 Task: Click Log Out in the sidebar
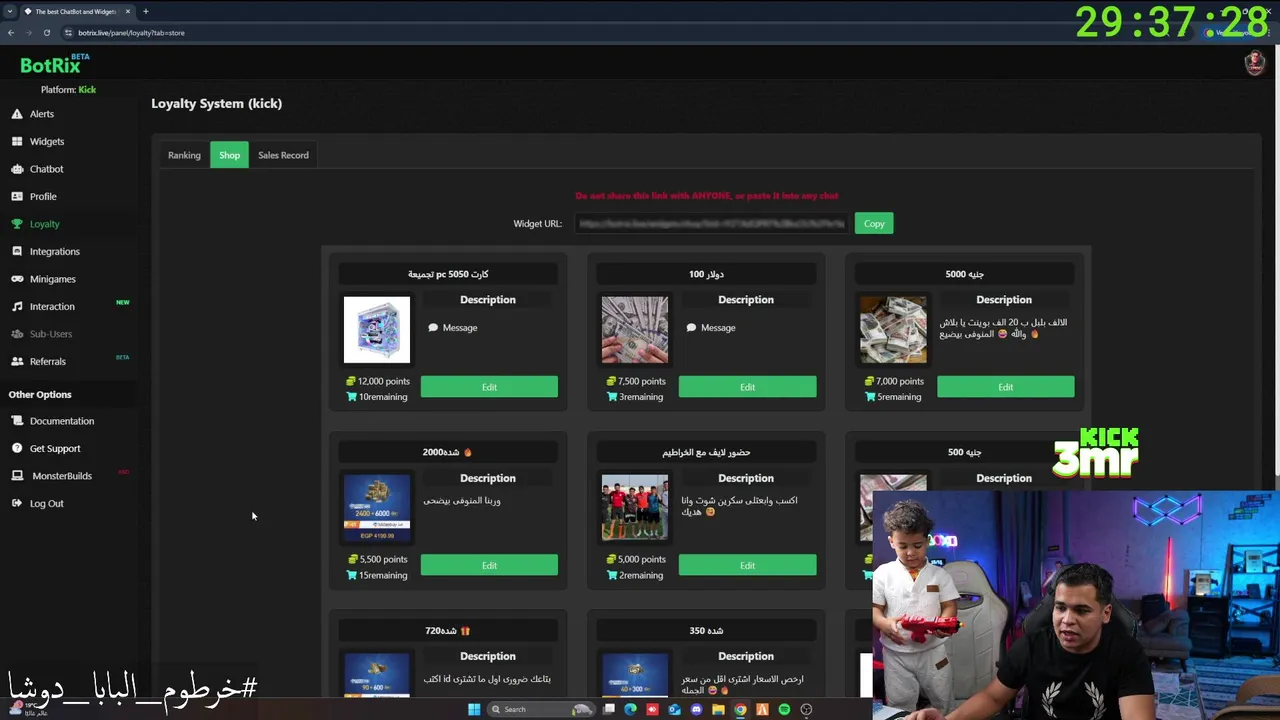click(46, 503)
